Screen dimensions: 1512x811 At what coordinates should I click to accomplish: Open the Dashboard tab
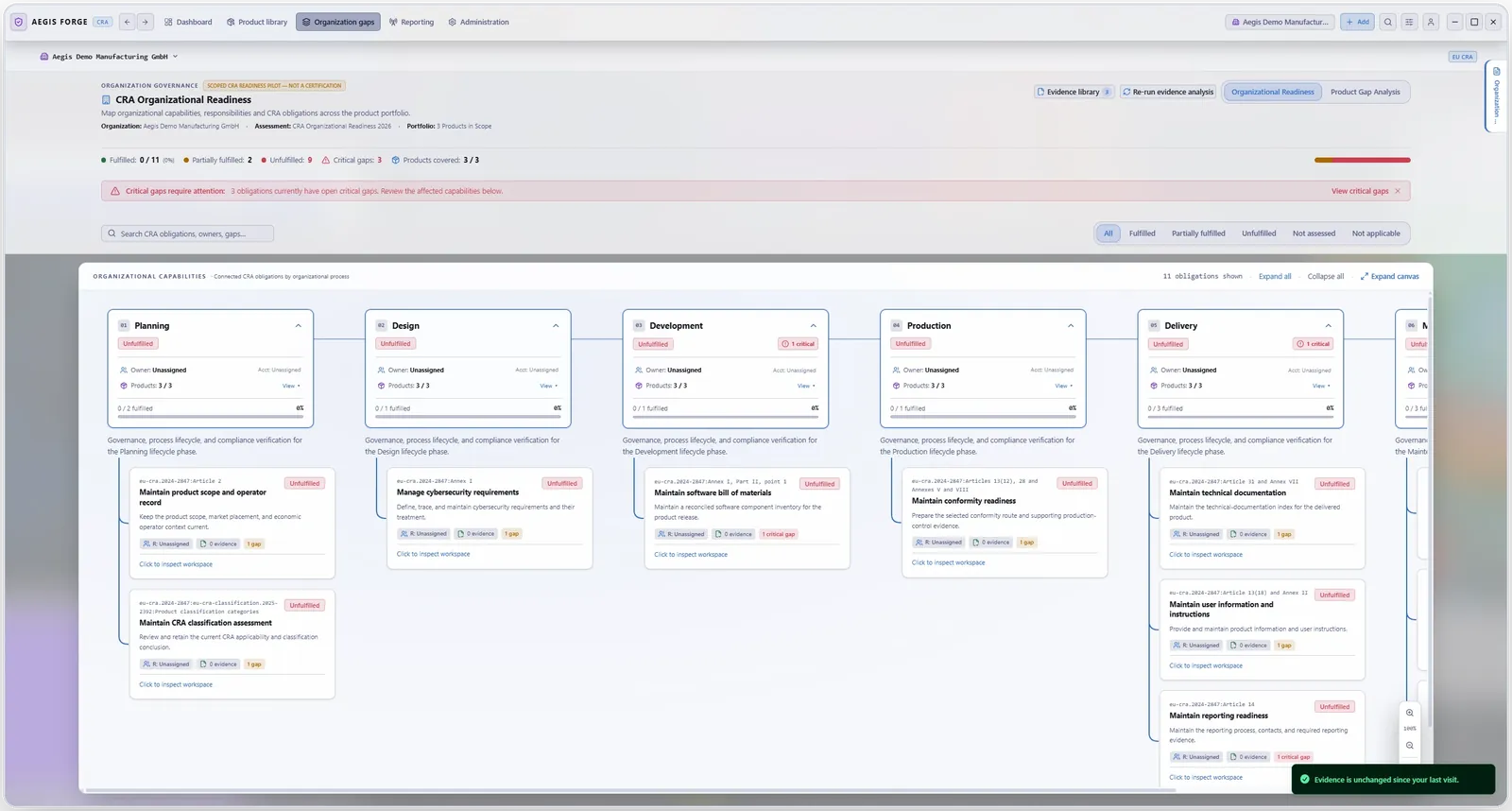pyautogui.click(x=188, y=22)
